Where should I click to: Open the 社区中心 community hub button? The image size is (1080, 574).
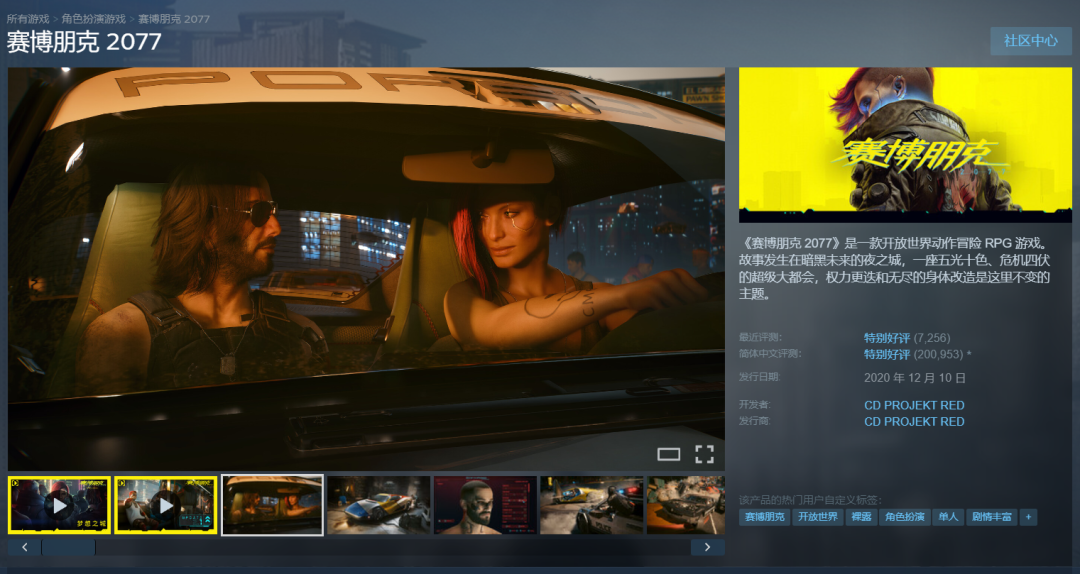[x=1030, y=41]
